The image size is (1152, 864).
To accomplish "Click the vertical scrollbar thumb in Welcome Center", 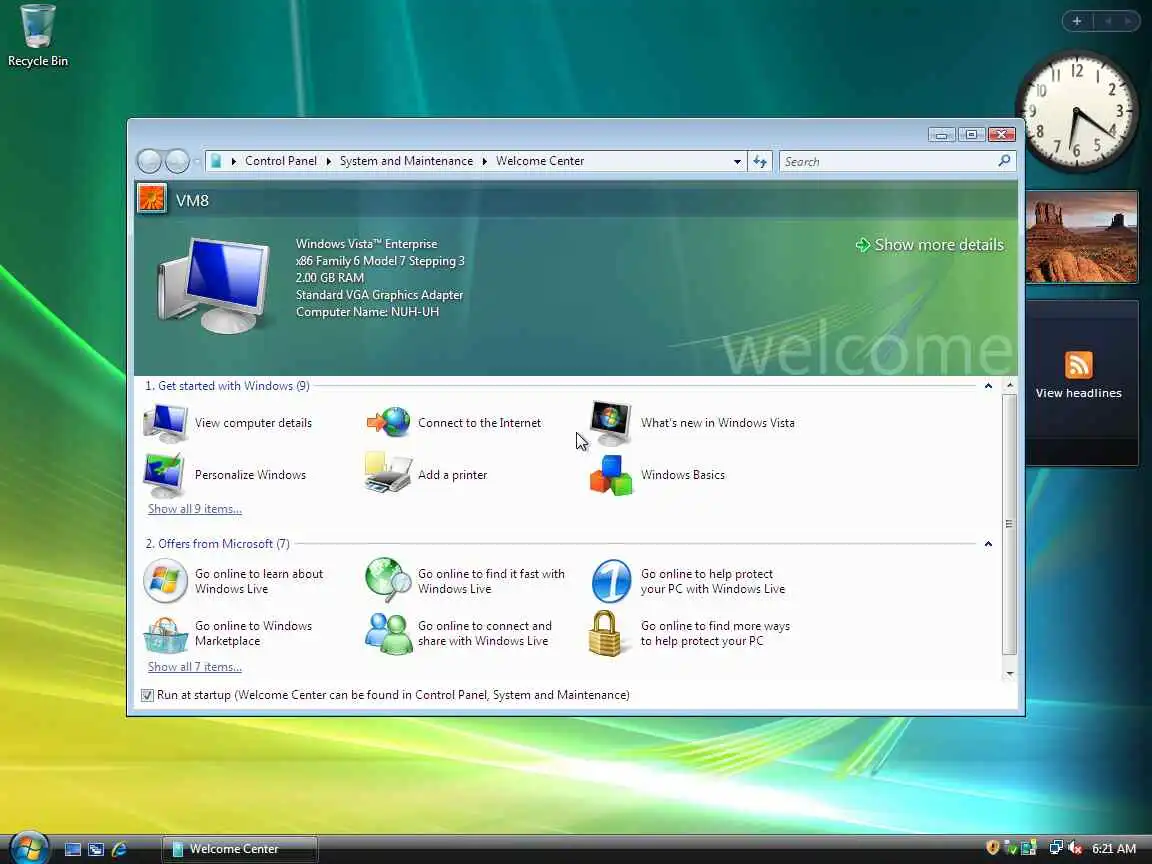I will pos(1009,524).
